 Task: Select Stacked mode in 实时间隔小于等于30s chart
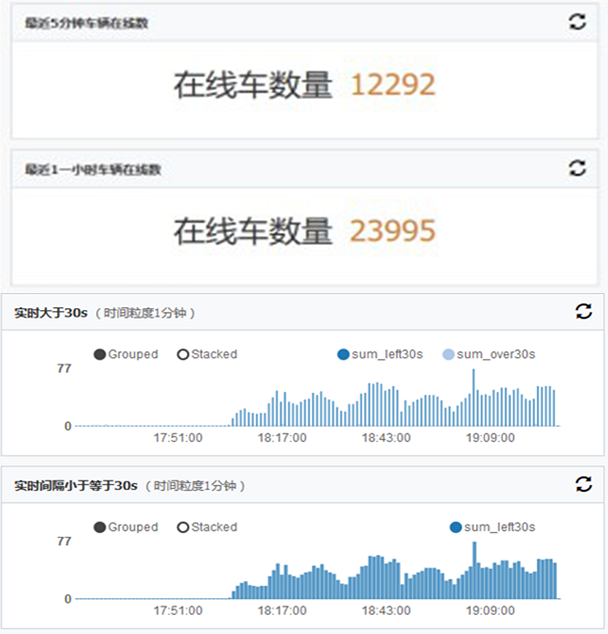point(207,527)
